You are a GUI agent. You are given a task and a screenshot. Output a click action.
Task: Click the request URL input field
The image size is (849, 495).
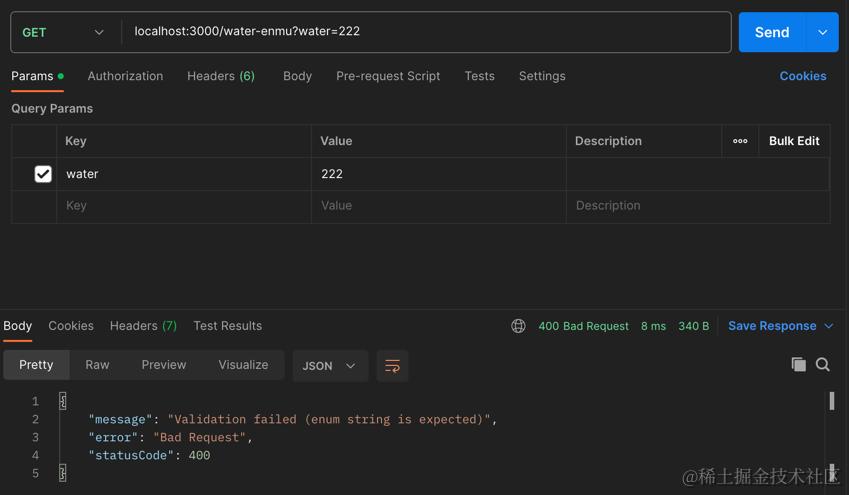click(x=426, y=32)
